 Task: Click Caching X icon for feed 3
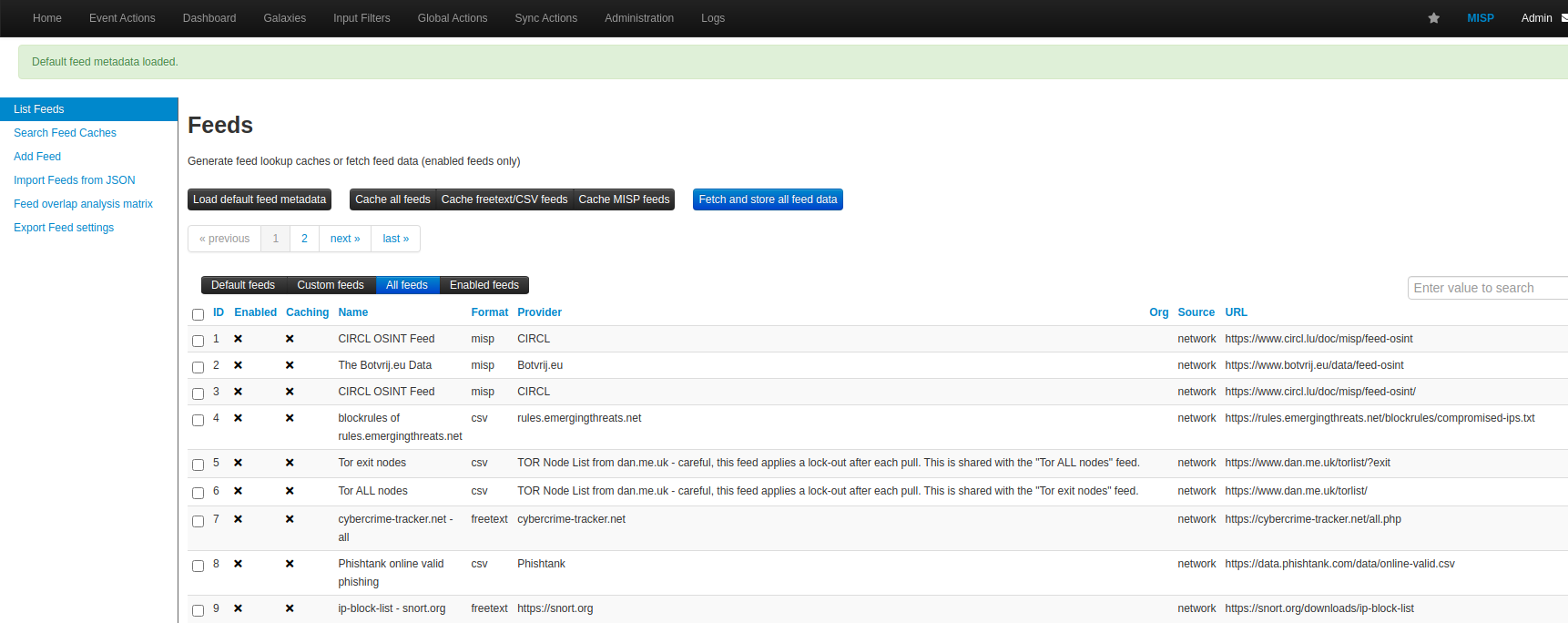(x=290, y=392)
